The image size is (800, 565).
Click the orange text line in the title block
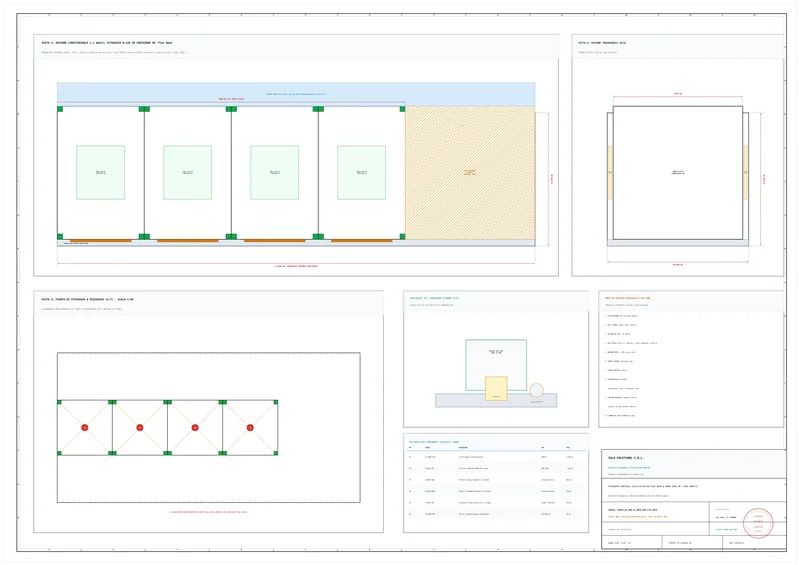(x=637, y=517)
